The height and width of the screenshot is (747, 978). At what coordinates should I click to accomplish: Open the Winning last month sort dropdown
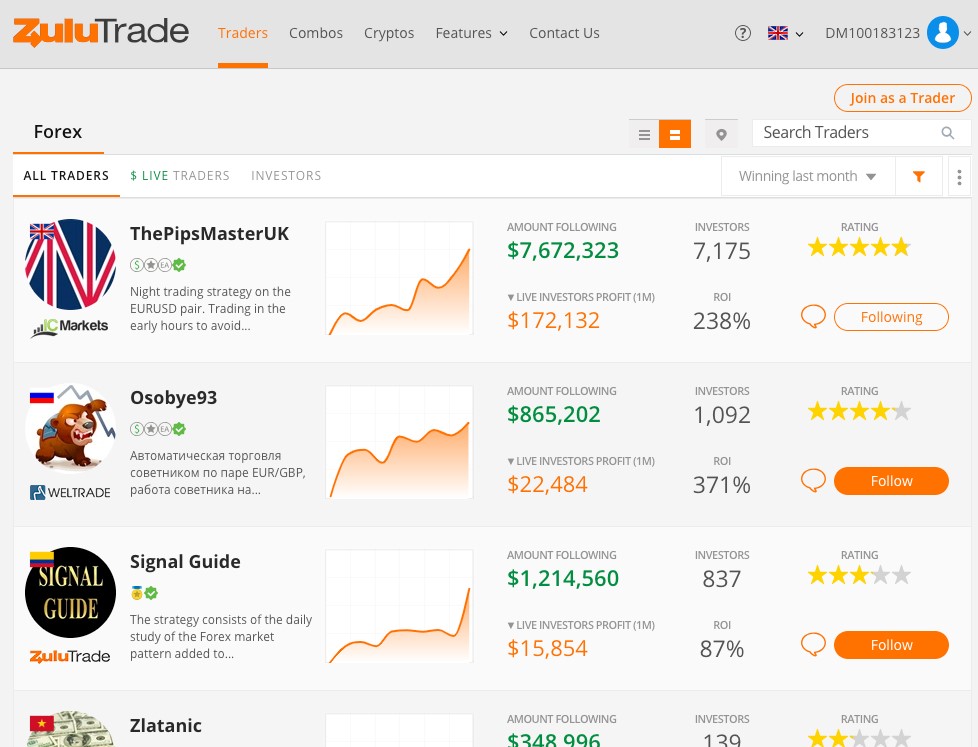coord(808,176)
